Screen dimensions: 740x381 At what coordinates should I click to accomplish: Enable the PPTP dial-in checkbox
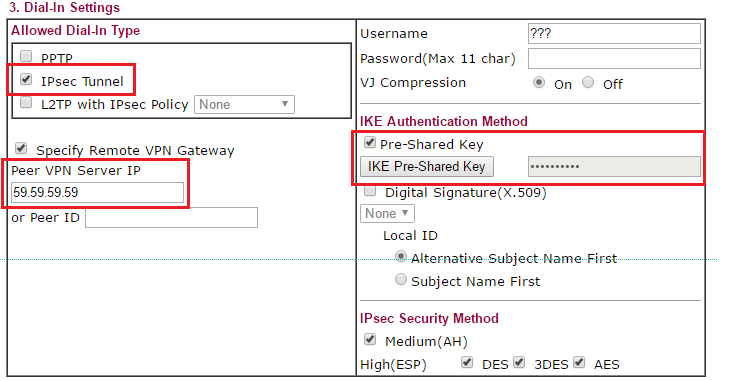26,56
